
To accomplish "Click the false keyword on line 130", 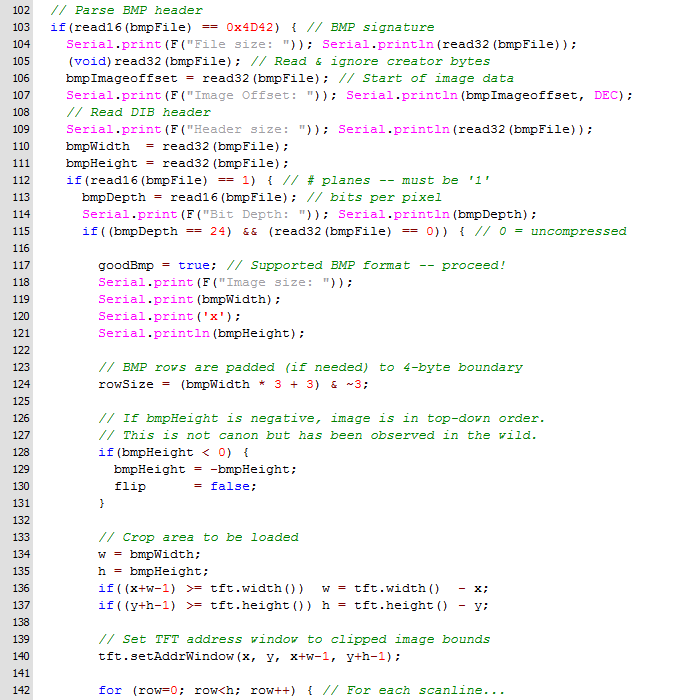I will [230, 486].
